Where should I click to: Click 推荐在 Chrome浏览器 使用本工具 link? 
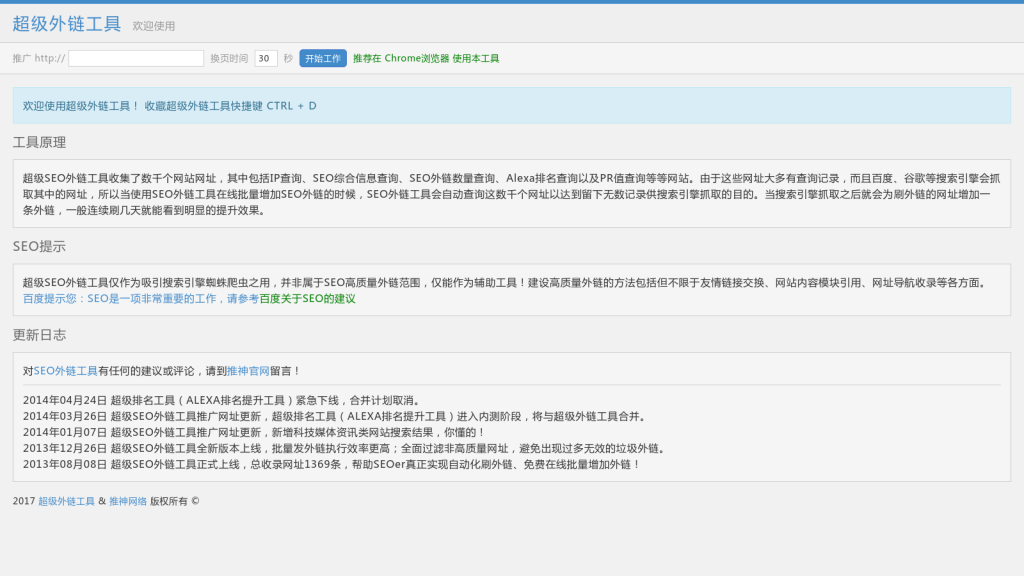pos(426,58)
